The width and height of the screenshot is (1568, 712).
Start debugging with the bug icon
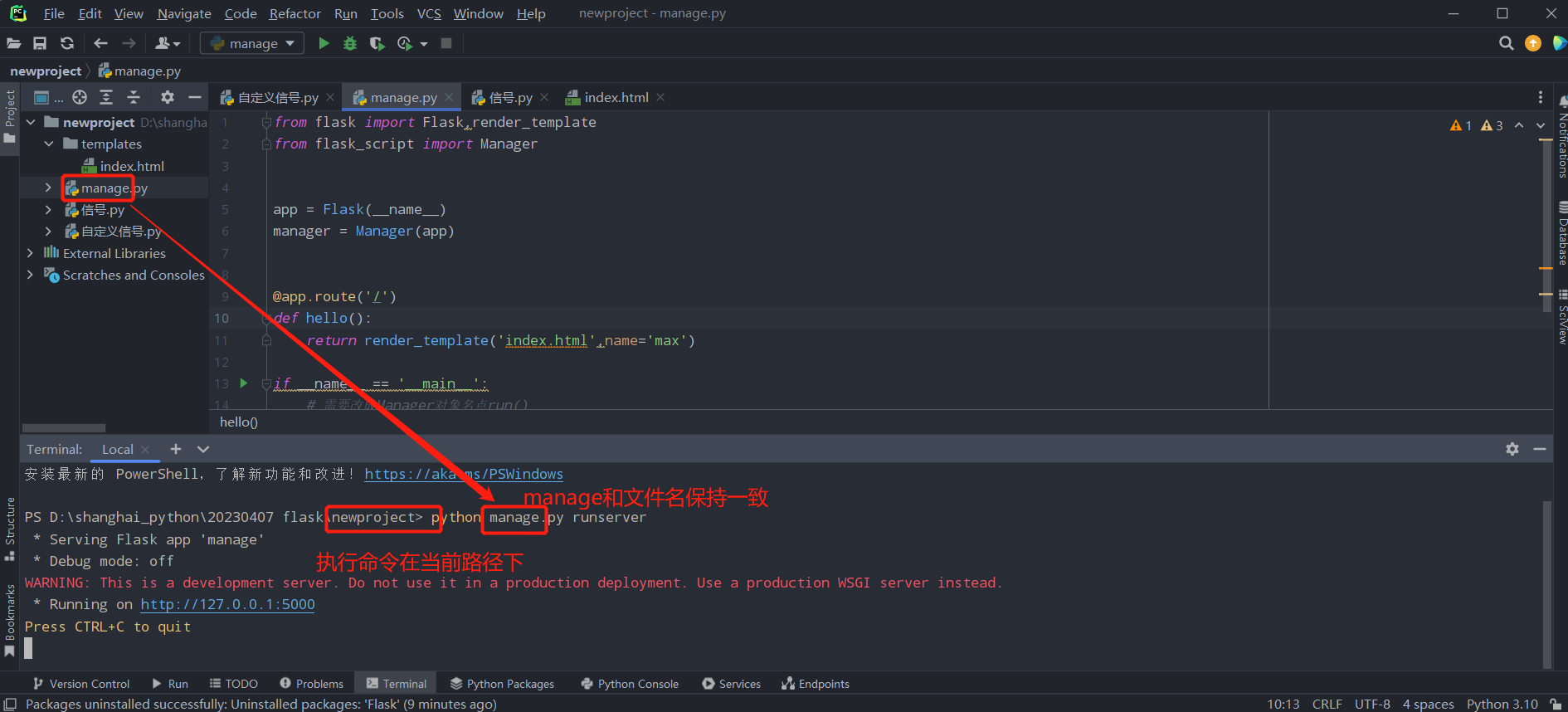350,43
